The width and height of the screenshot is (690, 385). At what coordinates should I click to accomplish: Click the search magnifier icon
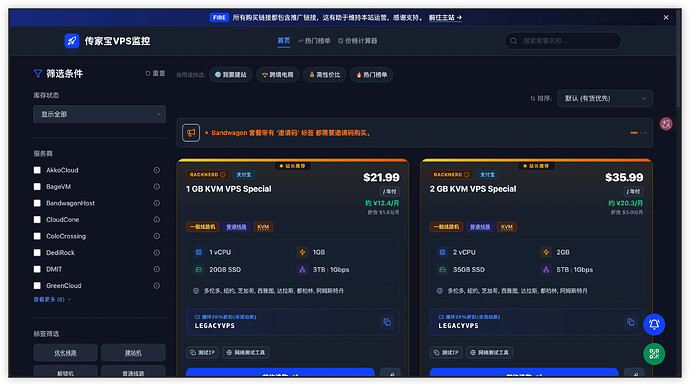[x=514, y=41]
